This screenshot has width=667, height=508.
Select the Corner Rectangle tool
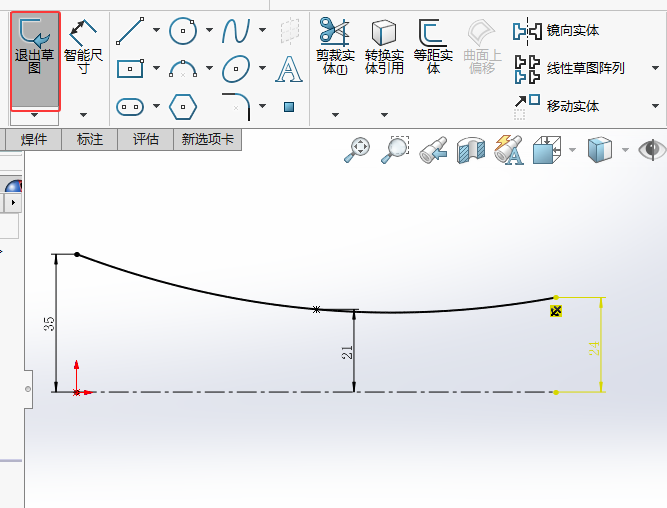point(130,68)
